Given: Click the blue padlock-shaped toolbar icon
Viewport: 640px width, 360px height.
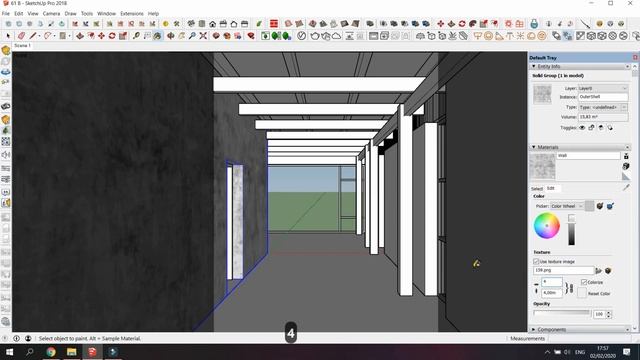Looking at the screenshot, I should click(x=534, y=24).
